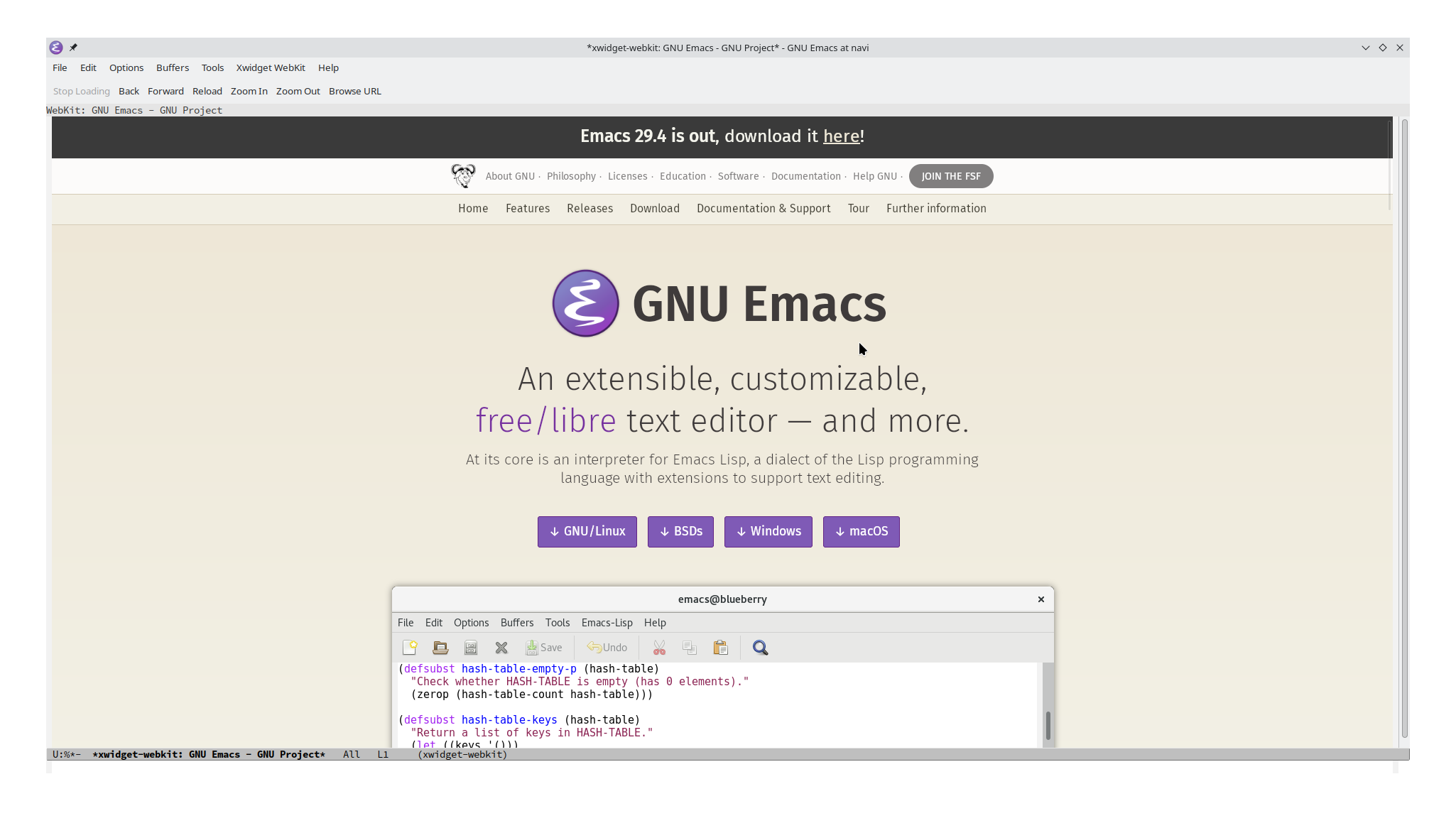Click Zoom Out toolbar item
This screenshot has width=1456, height=828.
point(298,91)
